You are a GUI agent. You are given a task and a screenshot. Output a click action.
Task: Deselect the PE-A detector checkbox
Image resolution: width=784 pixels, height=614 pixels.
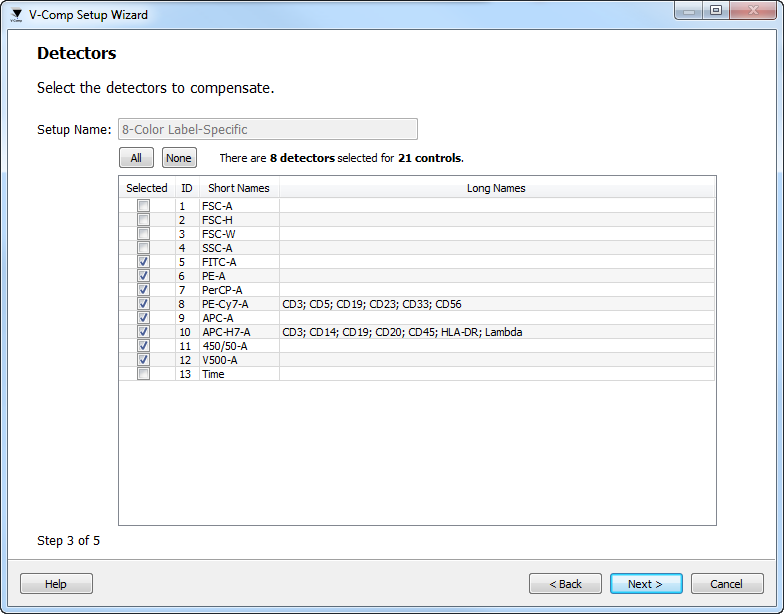pyautogui.click(x=144, y=276)
